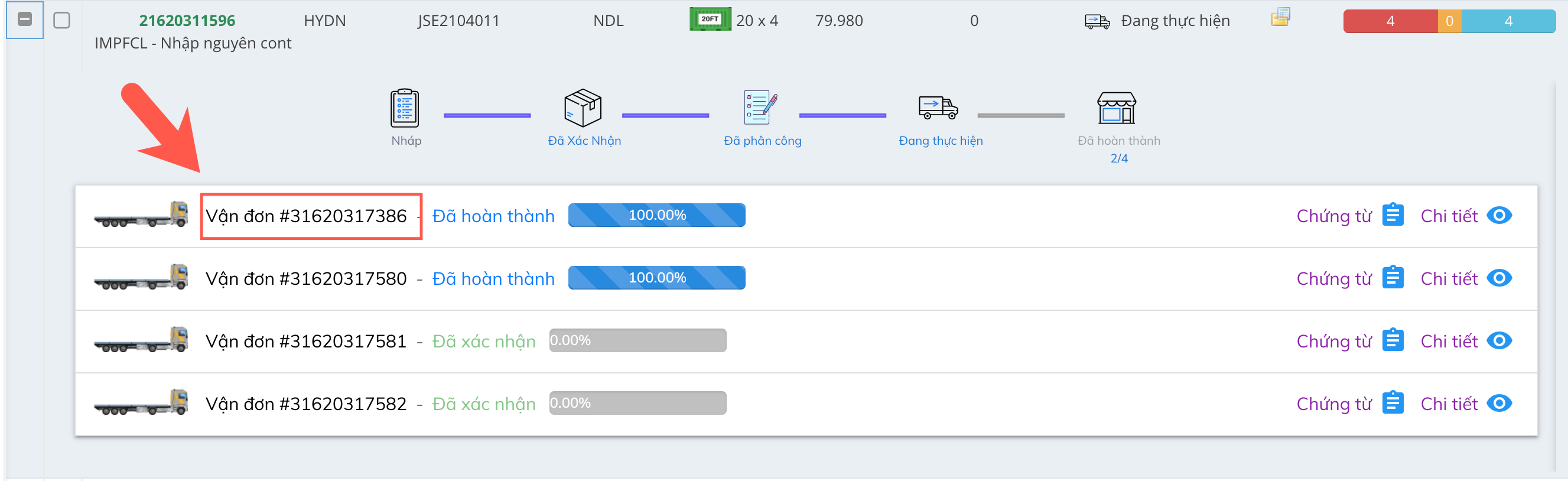Click truck icon for waybill #31620317581
The image size is (1568, 481).
[x=141, y=341]
